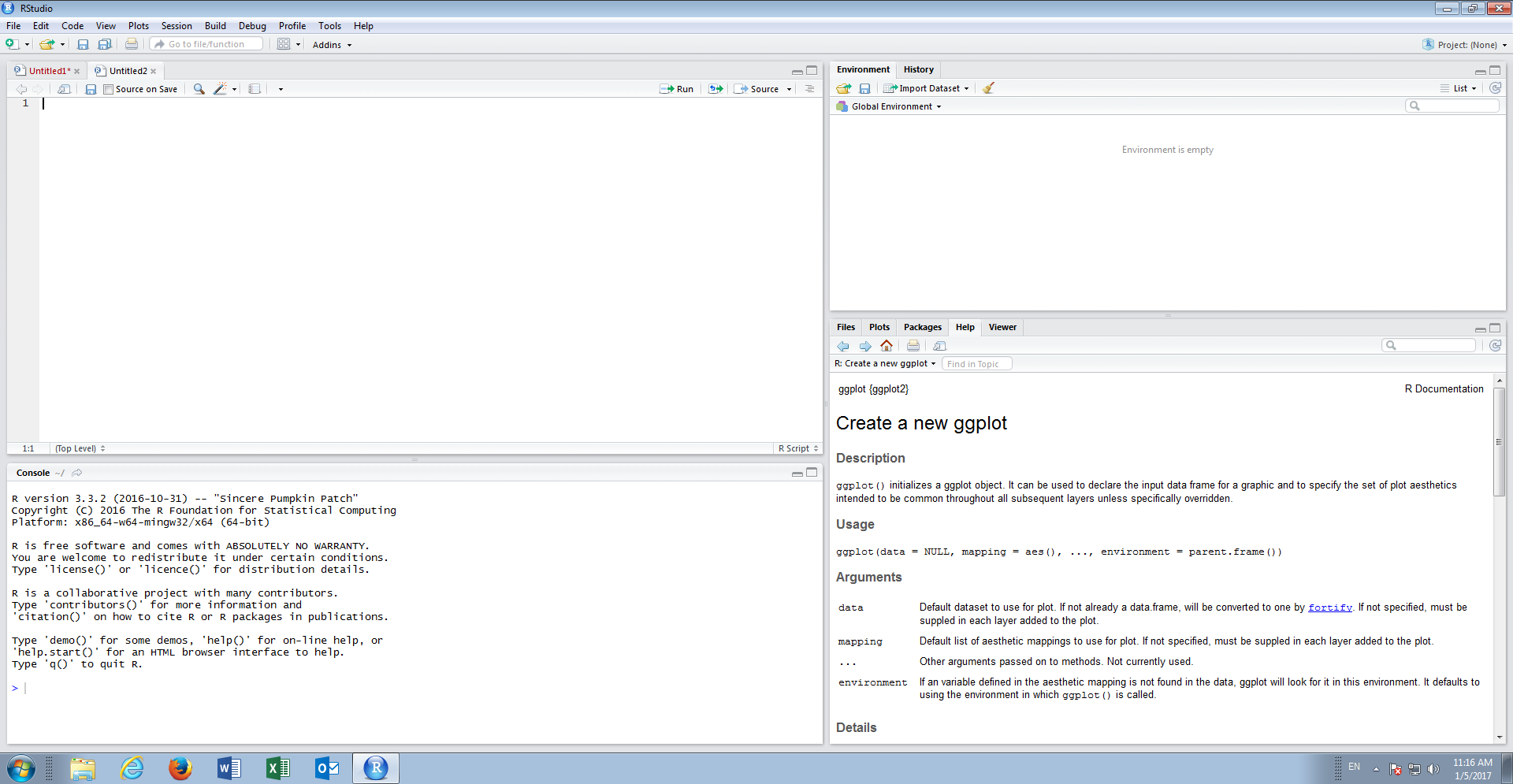Image resolution: width=1513 pixels, height=784 pixels.
Task: Save workspace icon in Environment pane
Action: 864,88
